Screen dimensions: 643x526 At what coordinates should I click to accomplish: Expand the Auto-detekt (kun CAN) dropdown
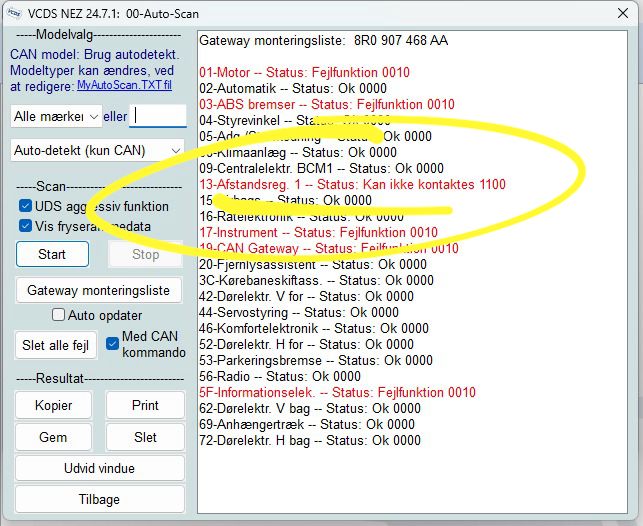pos(98,151)
